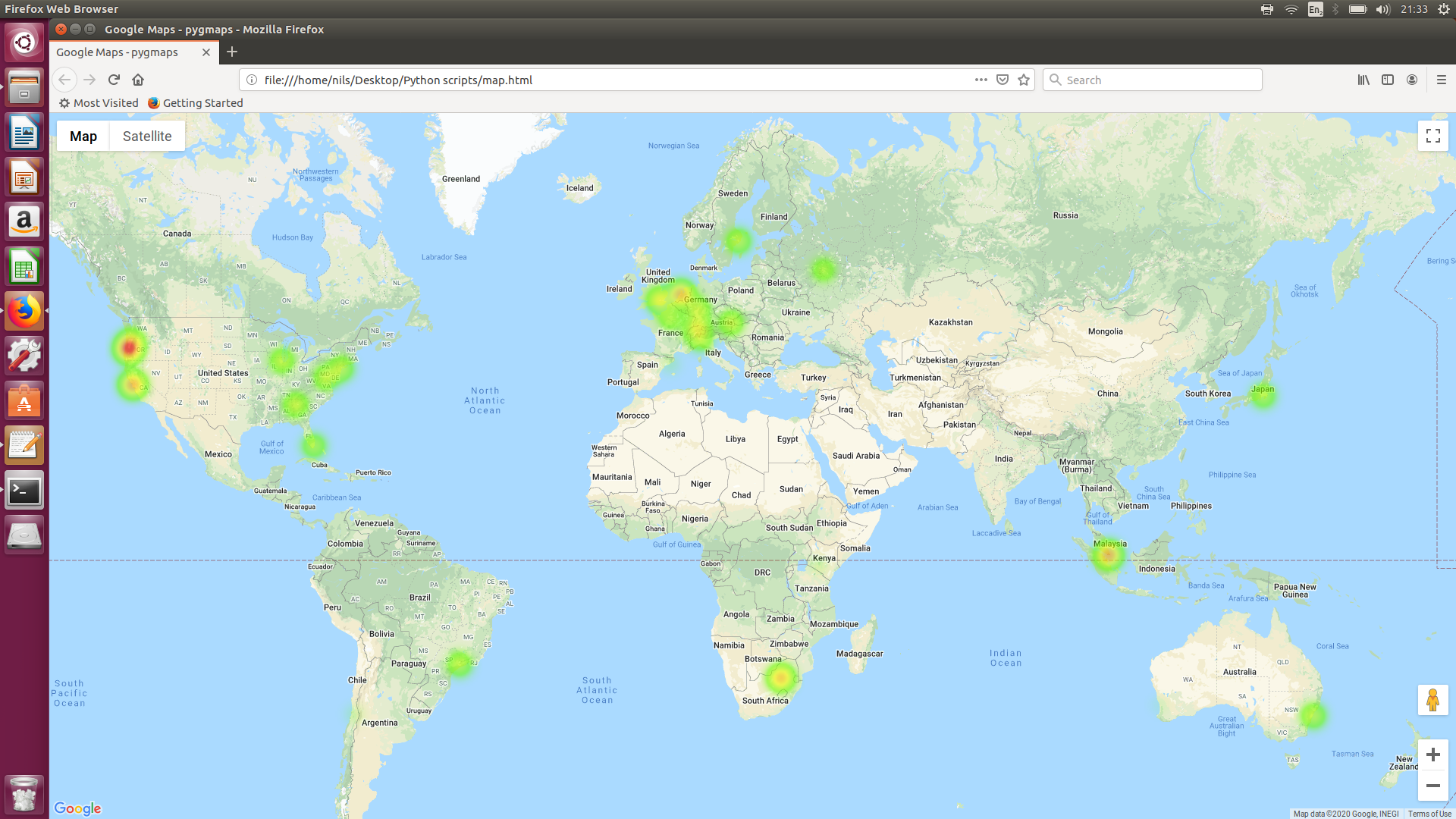Open the Firefox sidebar icon
Viewport: 1456px width, 819px height.
coord(1389,80)
